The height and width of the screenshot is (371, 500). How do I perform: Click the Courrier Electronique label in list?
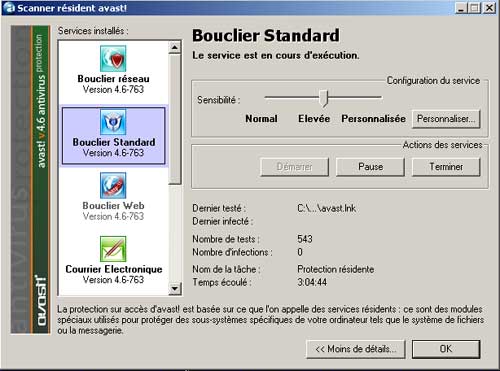[x=114, y=269]
